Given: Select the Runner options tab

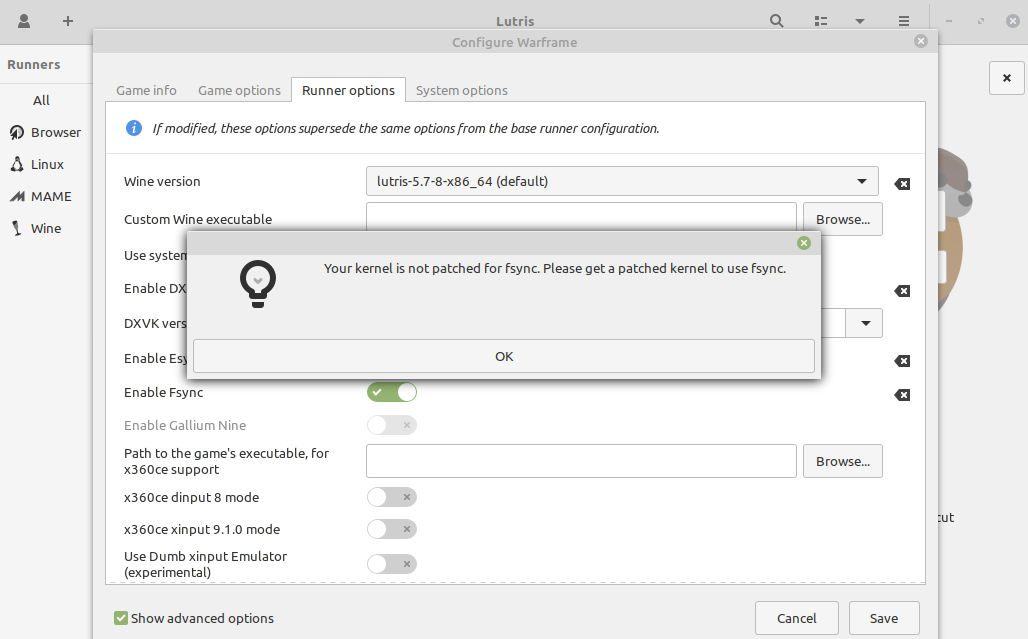Looking at the screenshot, I should pyautogui.click(x=348, y=90).
